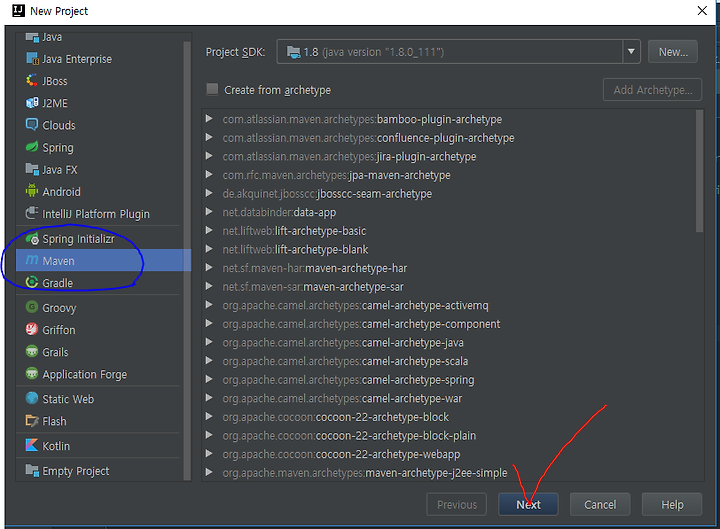Click the IntelliJ logo in title bar

click(x=18, y=11)
